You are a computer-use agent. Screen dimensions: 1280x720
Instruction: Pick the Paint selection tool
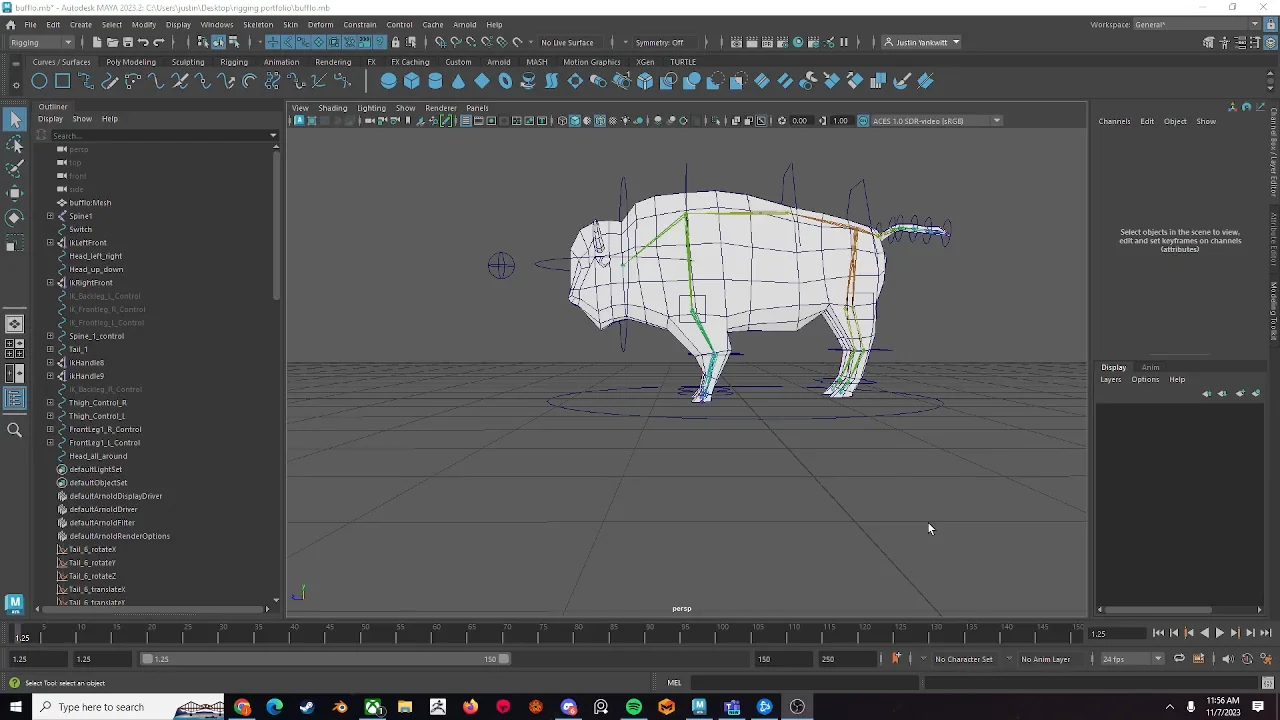[x=14, y=169]
